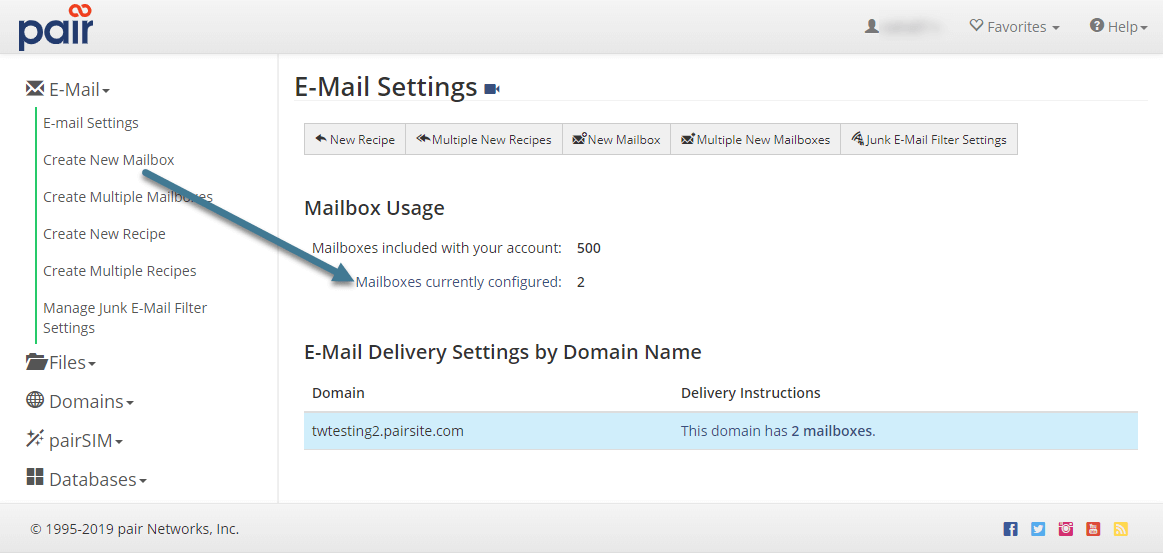This screenshot has height=553, width=1163.
Task: Expand the pairSIM sidebar section
Action: 74,440
